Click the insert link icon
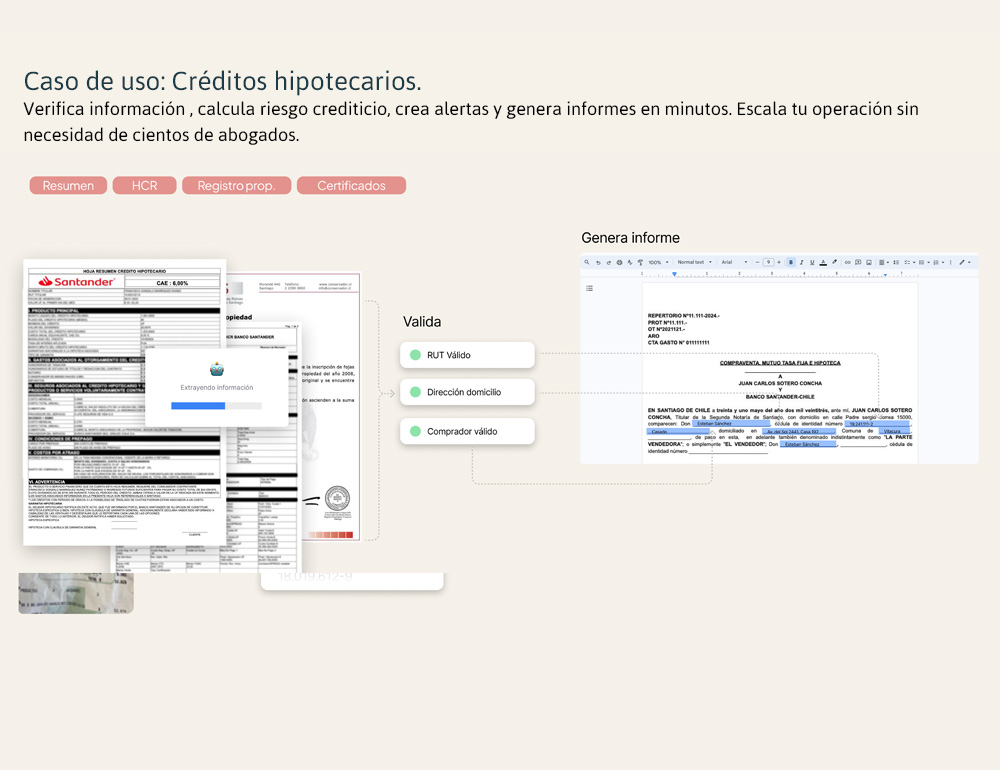This screenshot has width=1000, height=770. tap(846, 262)
